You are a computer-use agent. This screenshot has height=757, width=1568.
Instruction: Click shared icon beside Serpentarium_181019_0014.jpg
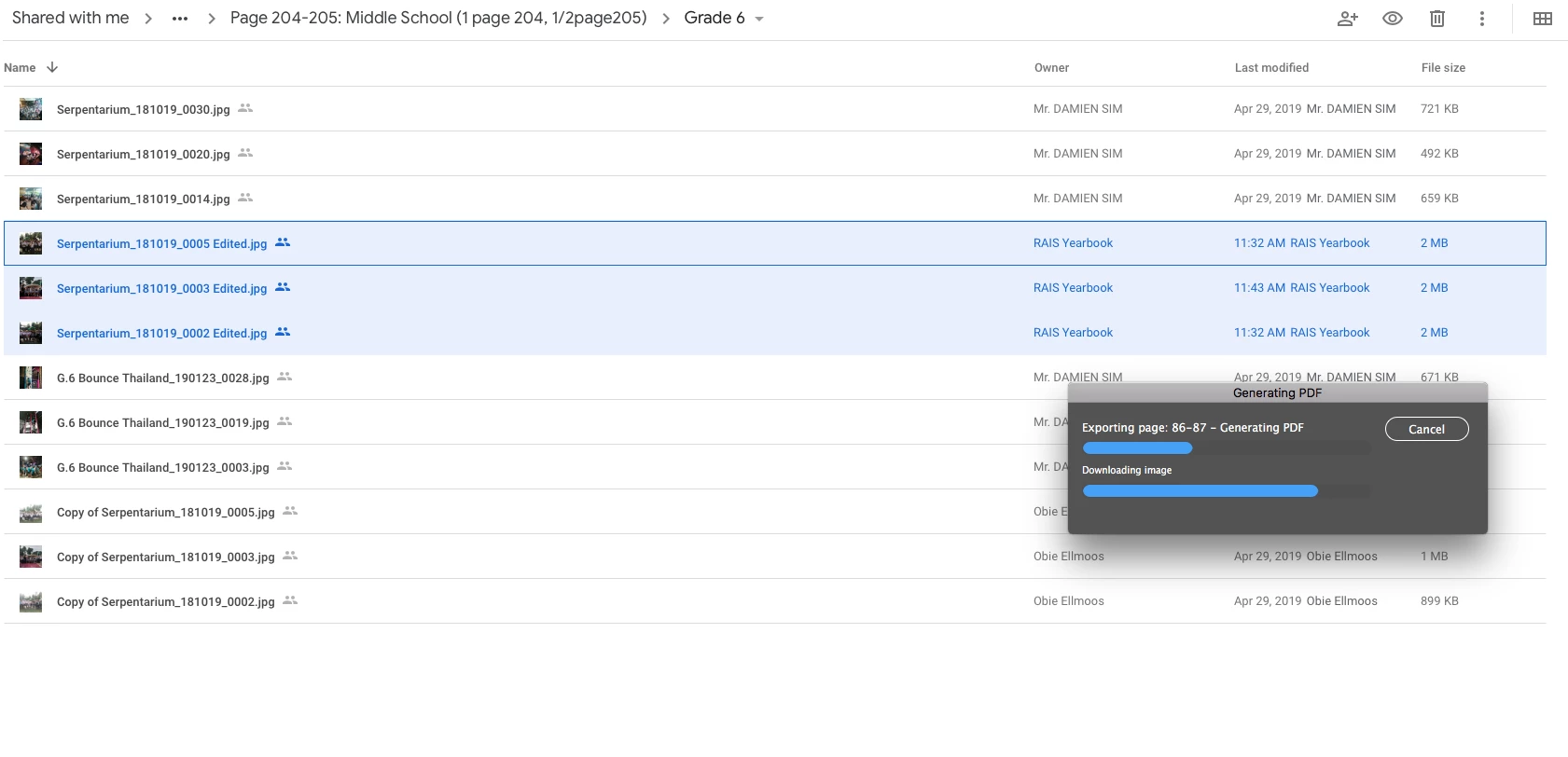245,198
